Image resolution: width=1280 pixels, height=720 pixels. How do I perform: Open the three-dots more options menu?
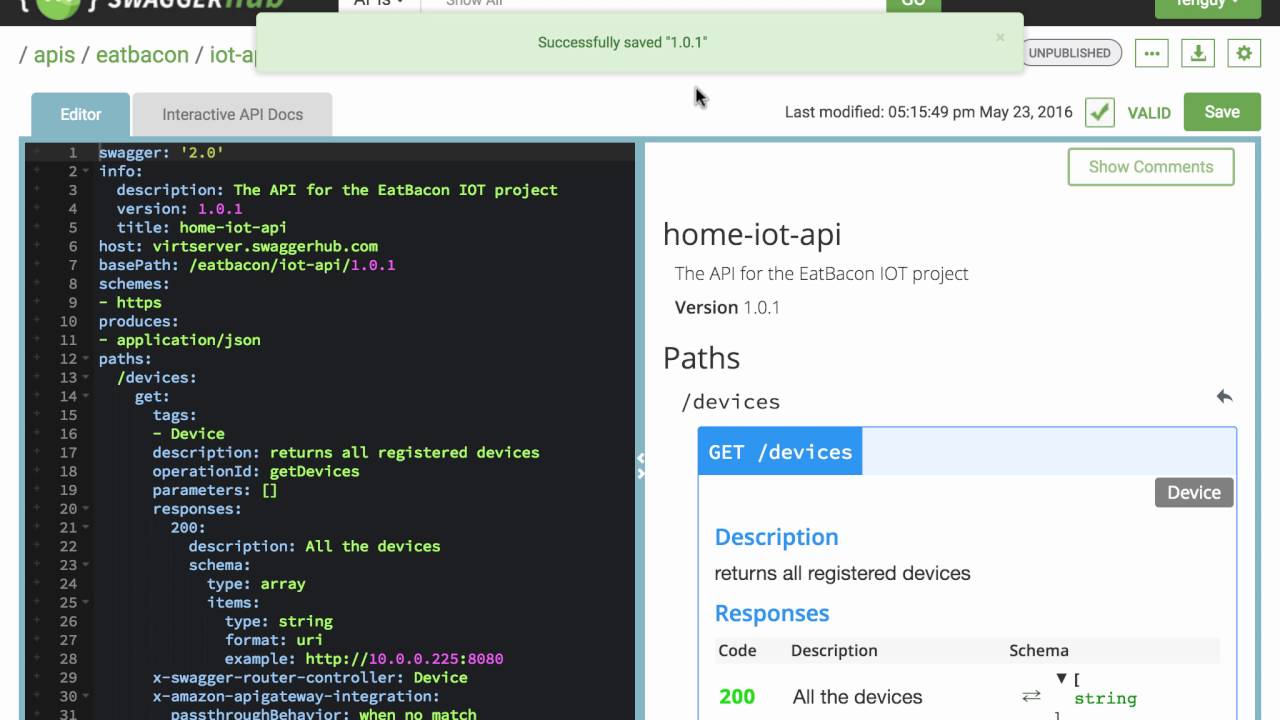(x=1152, y=53)
